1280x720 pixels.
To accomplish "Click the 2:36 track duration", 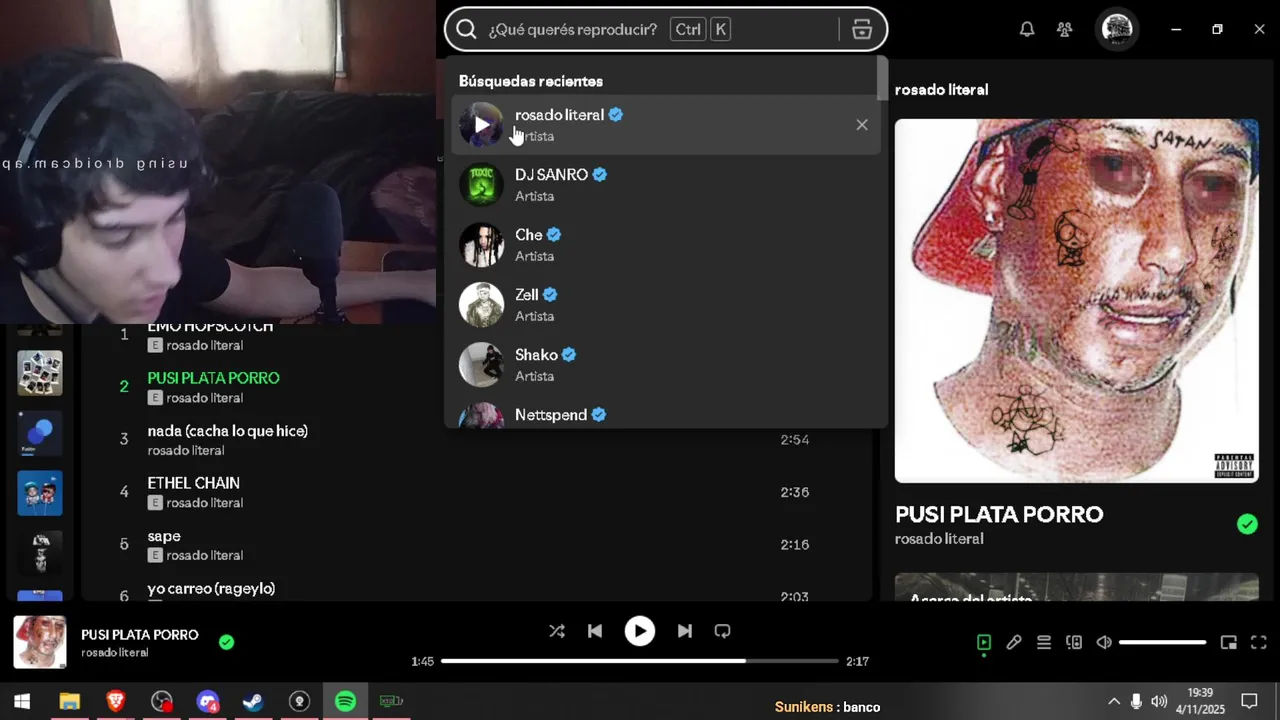I will coord(795,492).
